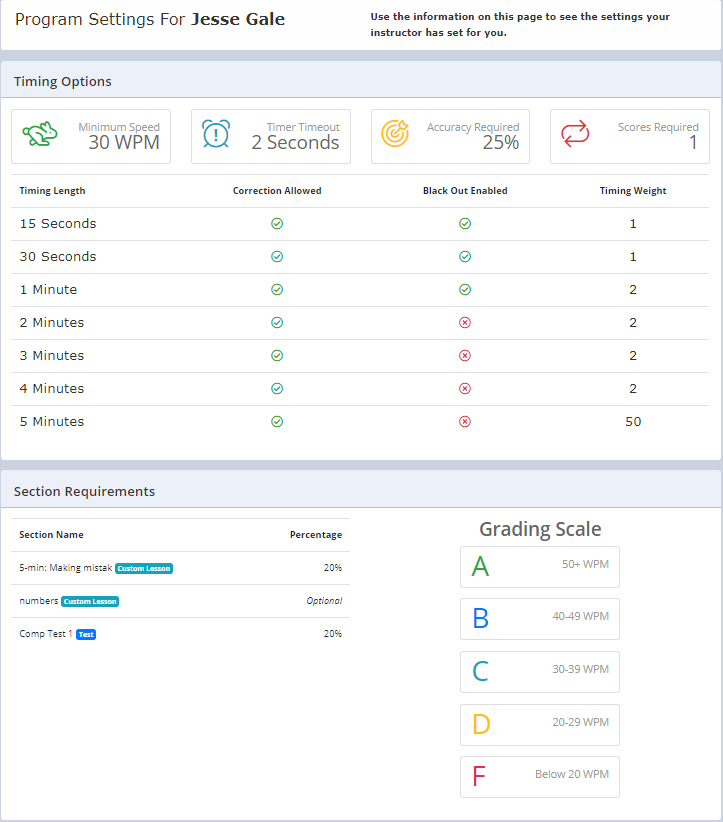The height and width of the screenshot is (822, 723).
Task: Click Black Out red X for 2 Minutes
Action: pos(465,323)
